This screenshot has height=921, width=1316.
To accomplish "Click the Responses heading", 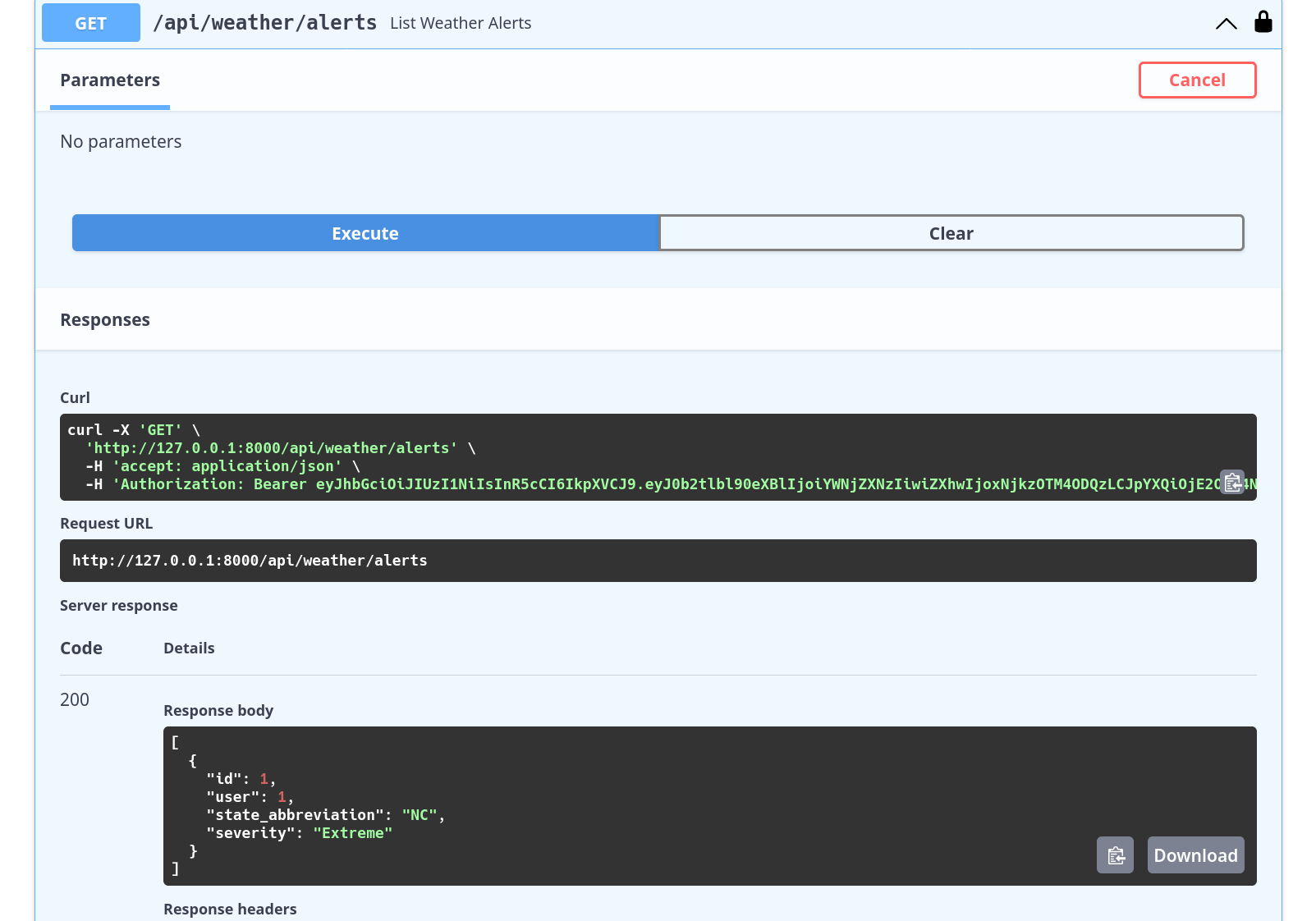I will (x=105, y=320).
